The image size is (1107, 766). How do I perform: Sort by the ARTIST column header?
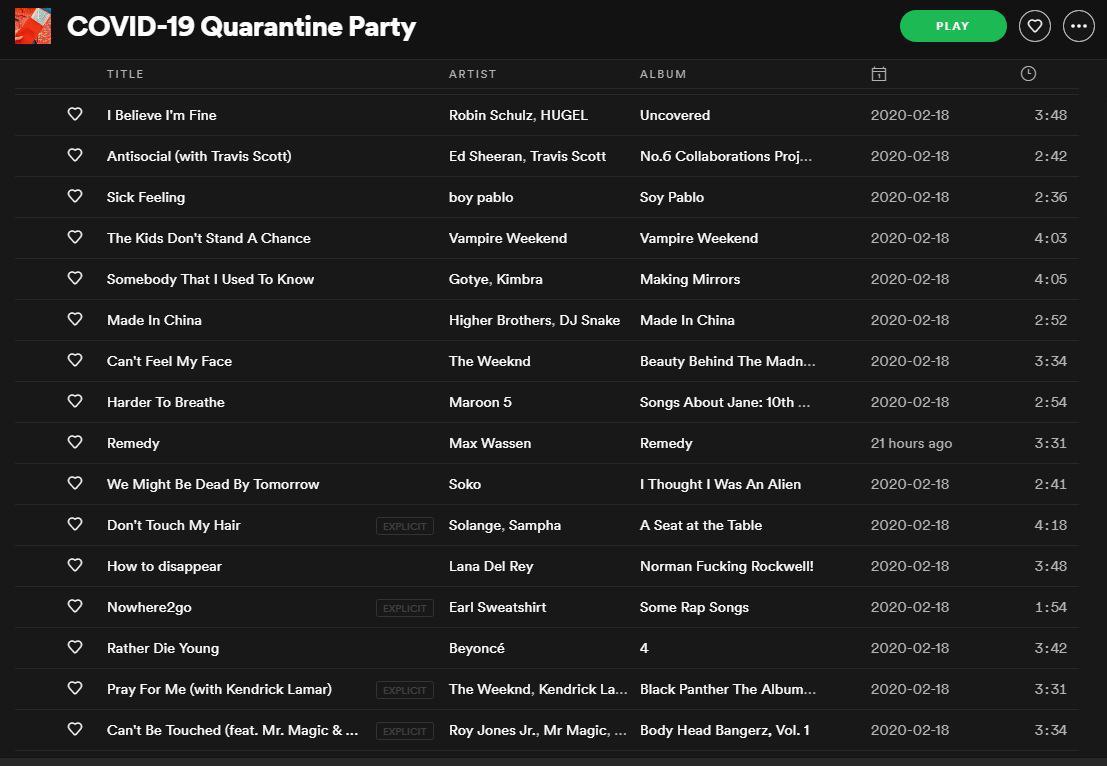pyautogui.click(x=472, y=74)
